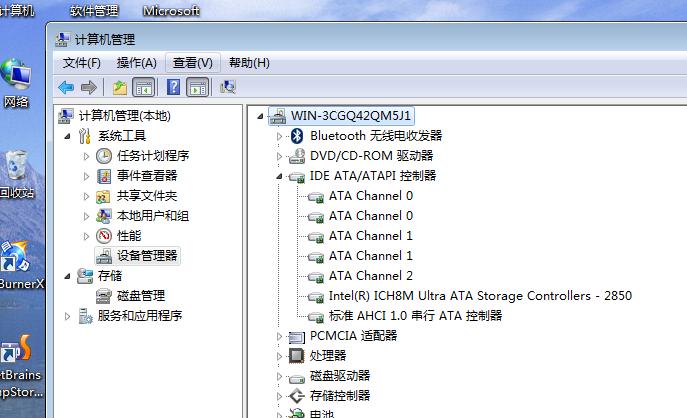Image resolution: width=687 pixels, height=418 pixels.
Task: Expand the DVD/CD-ROM 驱动器 node
Action: 280,156
